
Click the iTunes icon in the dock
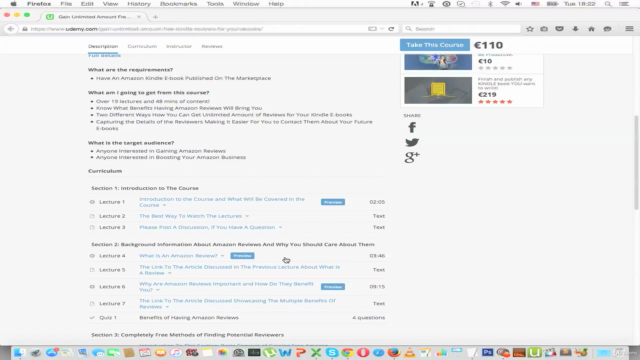click(x=176, y=352)
